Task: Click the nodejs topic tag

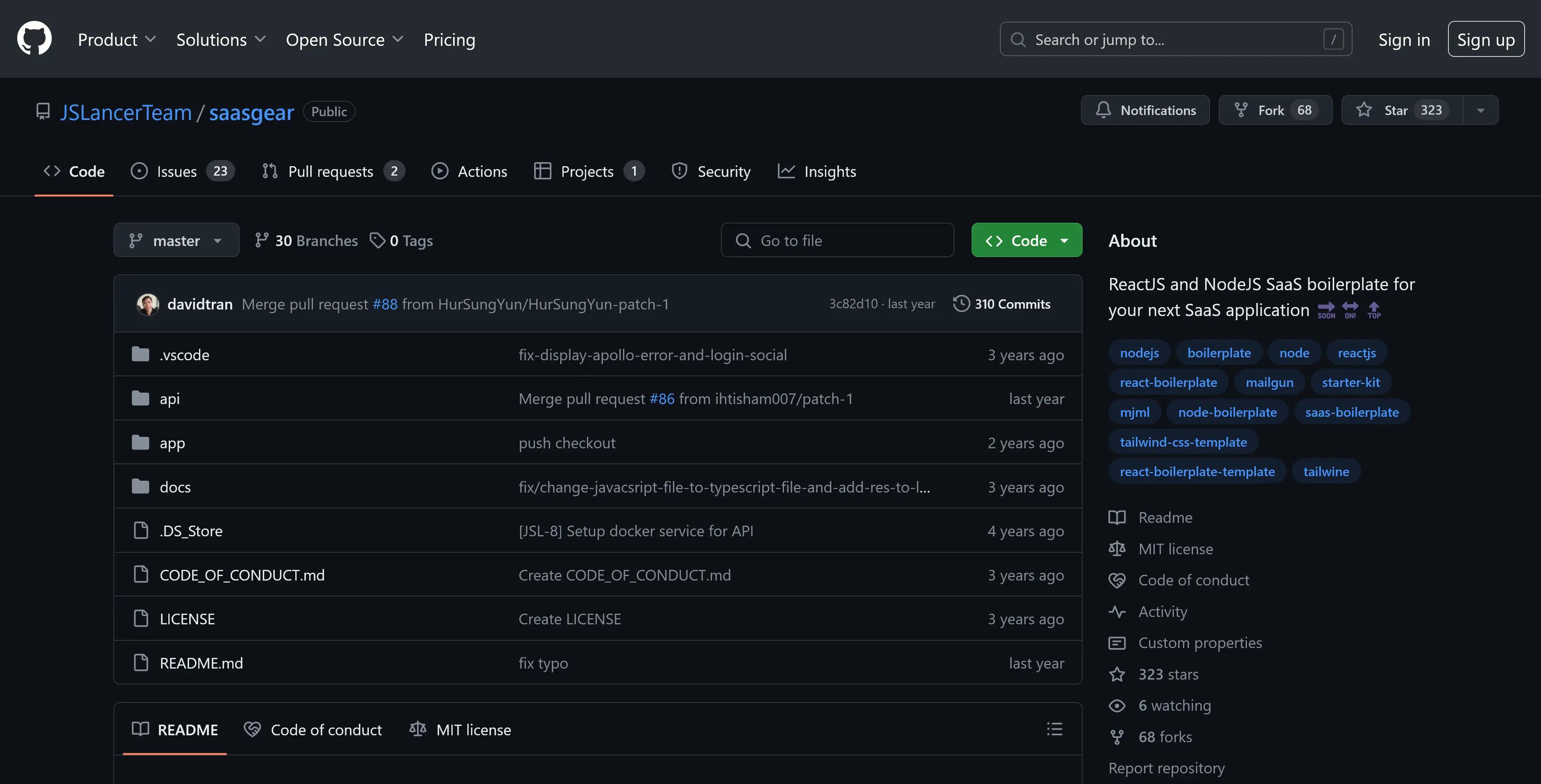Action: point(1139,353)
